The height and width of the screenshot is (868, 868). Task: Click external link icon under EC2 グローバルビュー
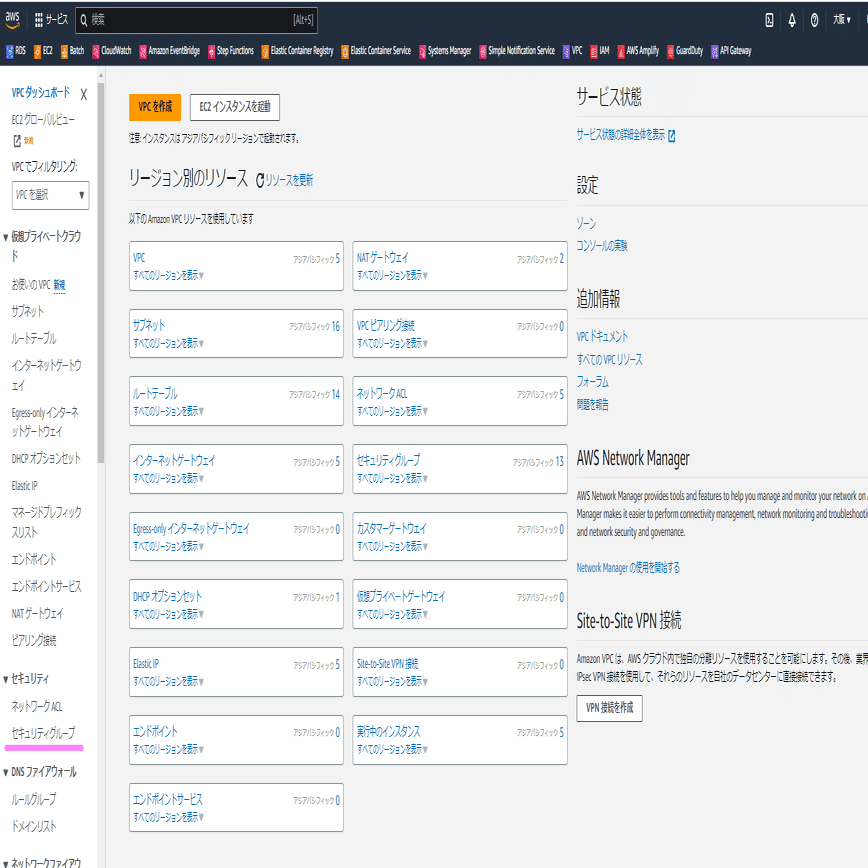17,141
